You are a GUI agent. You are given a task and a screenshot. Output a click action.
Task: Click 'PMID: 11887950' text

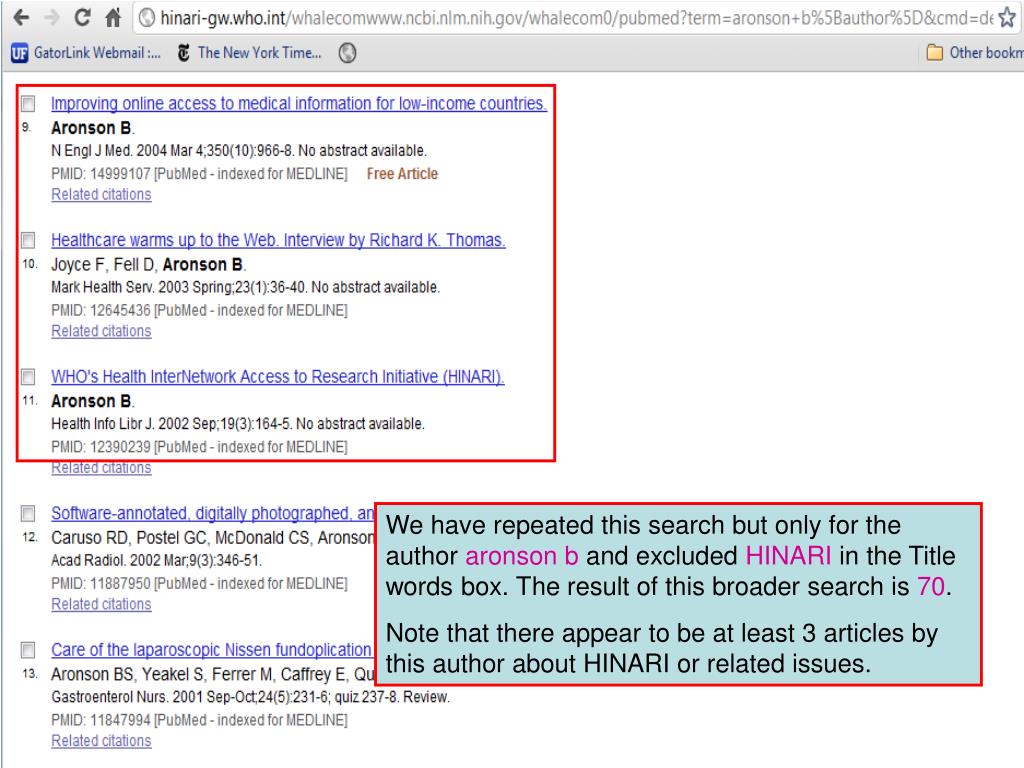101,583
